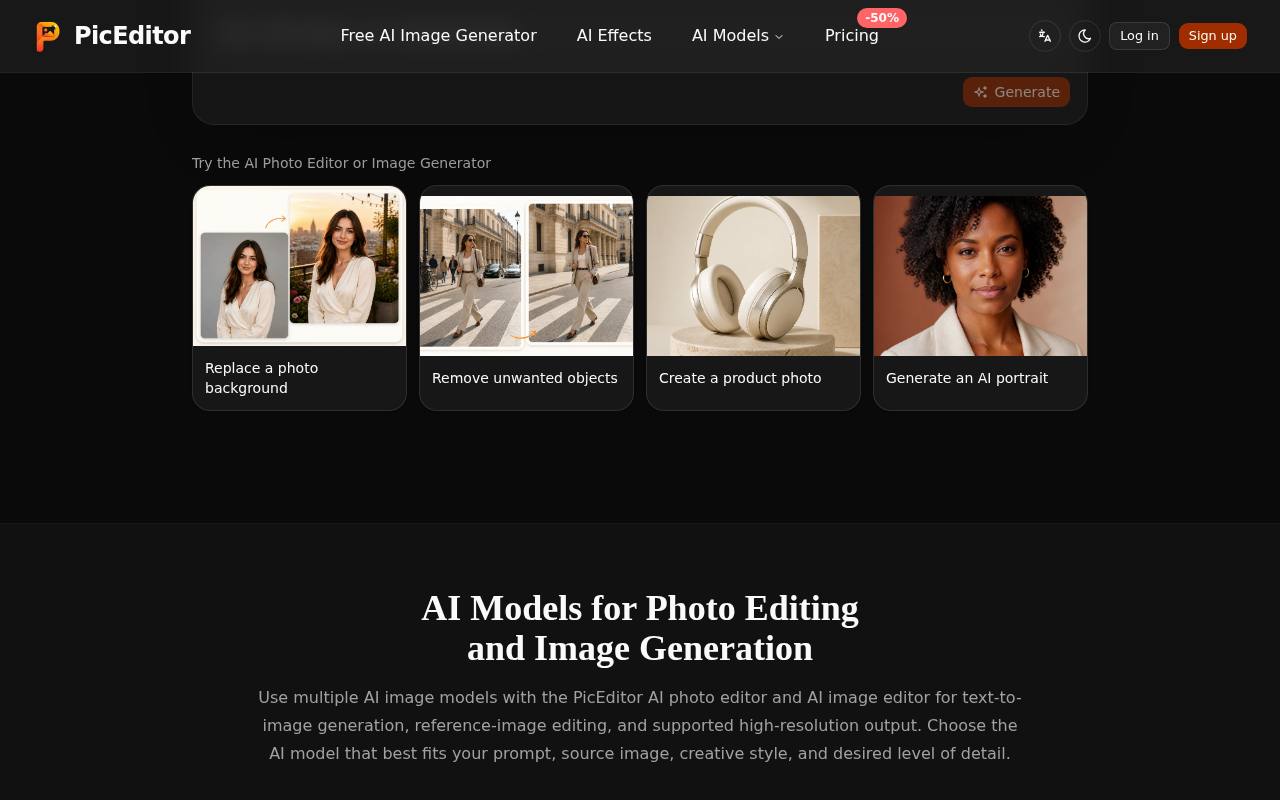This screenshot has height=800, width=1280.
Task: Expand the AI Models dropdown menu
Action: point(738,36)
